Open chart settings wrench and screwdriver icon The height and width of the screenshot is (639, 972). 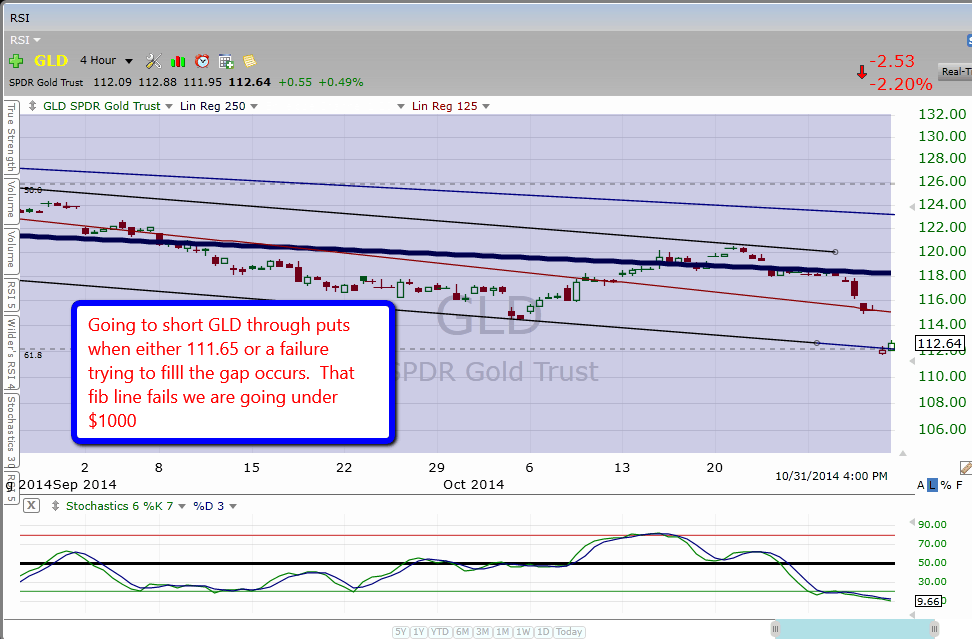pos(154,61)
